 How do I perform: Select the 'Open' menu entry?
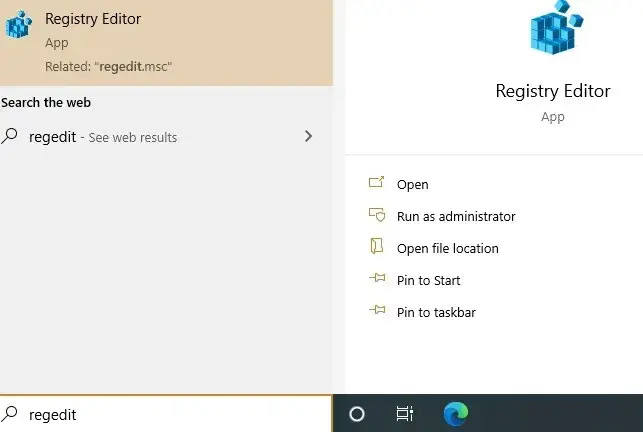point(412,184)
